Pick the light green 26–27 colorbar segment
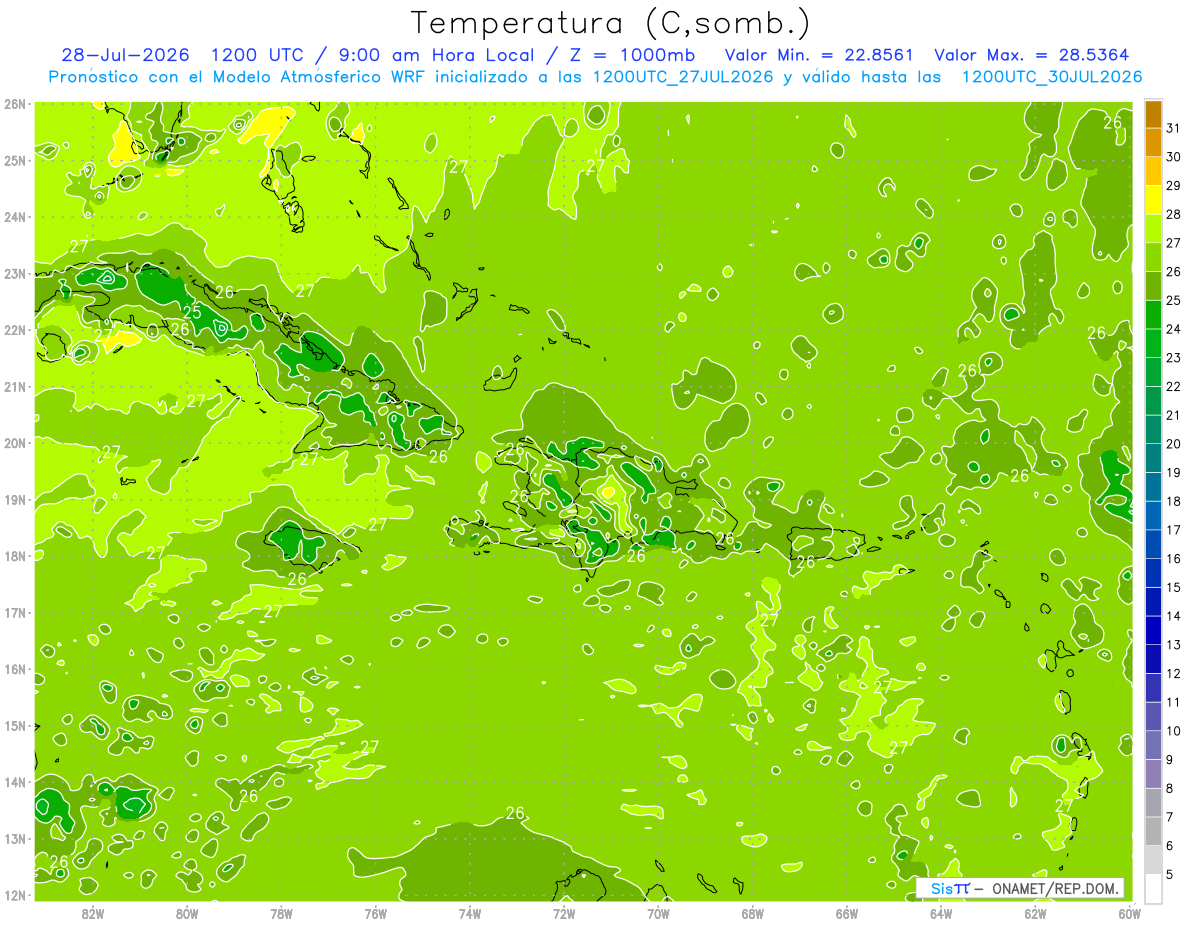Viewport: 1200px width, 927px height. (1153, 257)
